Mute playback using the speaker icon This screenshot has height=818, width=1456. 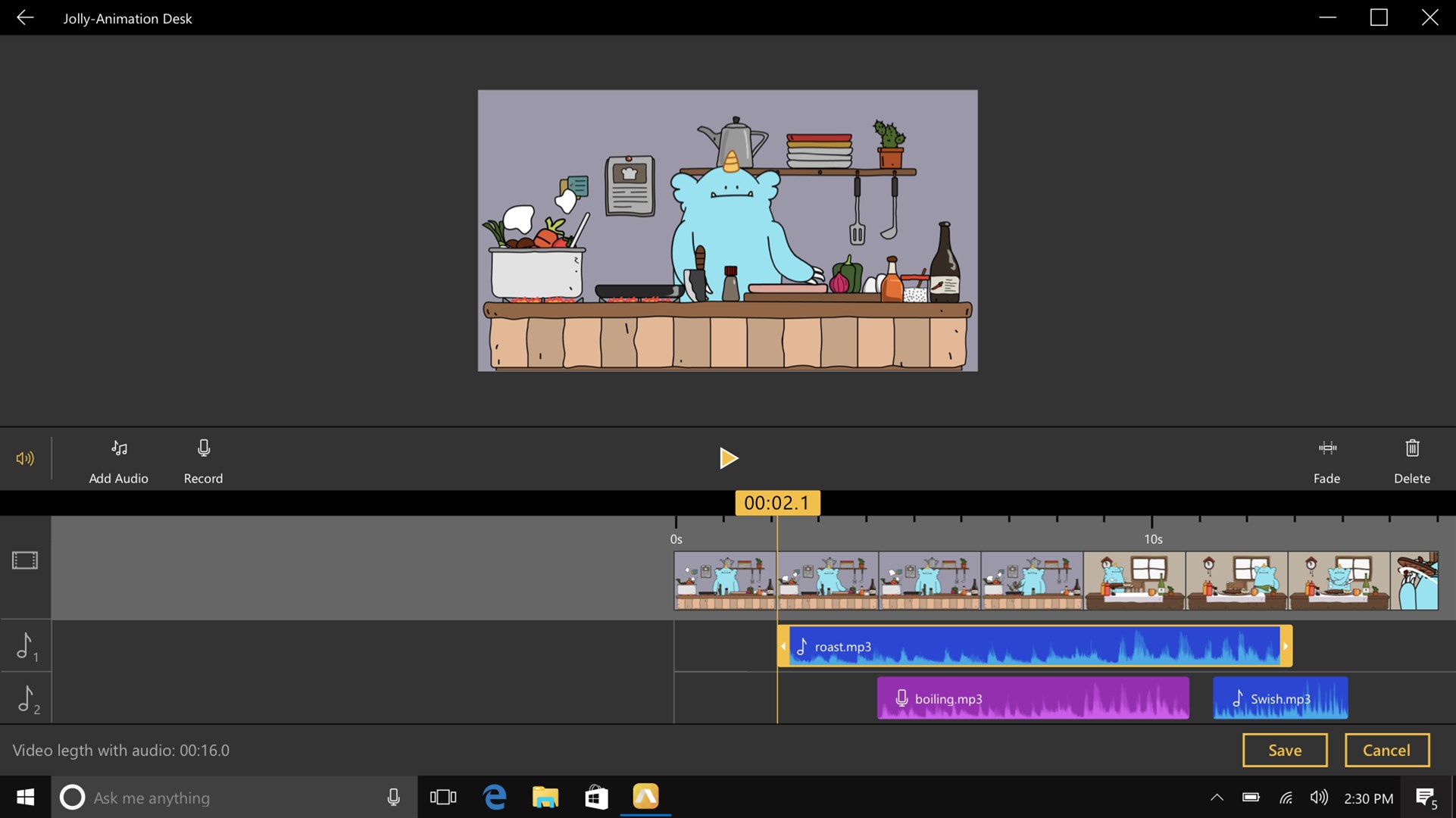(25, 458)
